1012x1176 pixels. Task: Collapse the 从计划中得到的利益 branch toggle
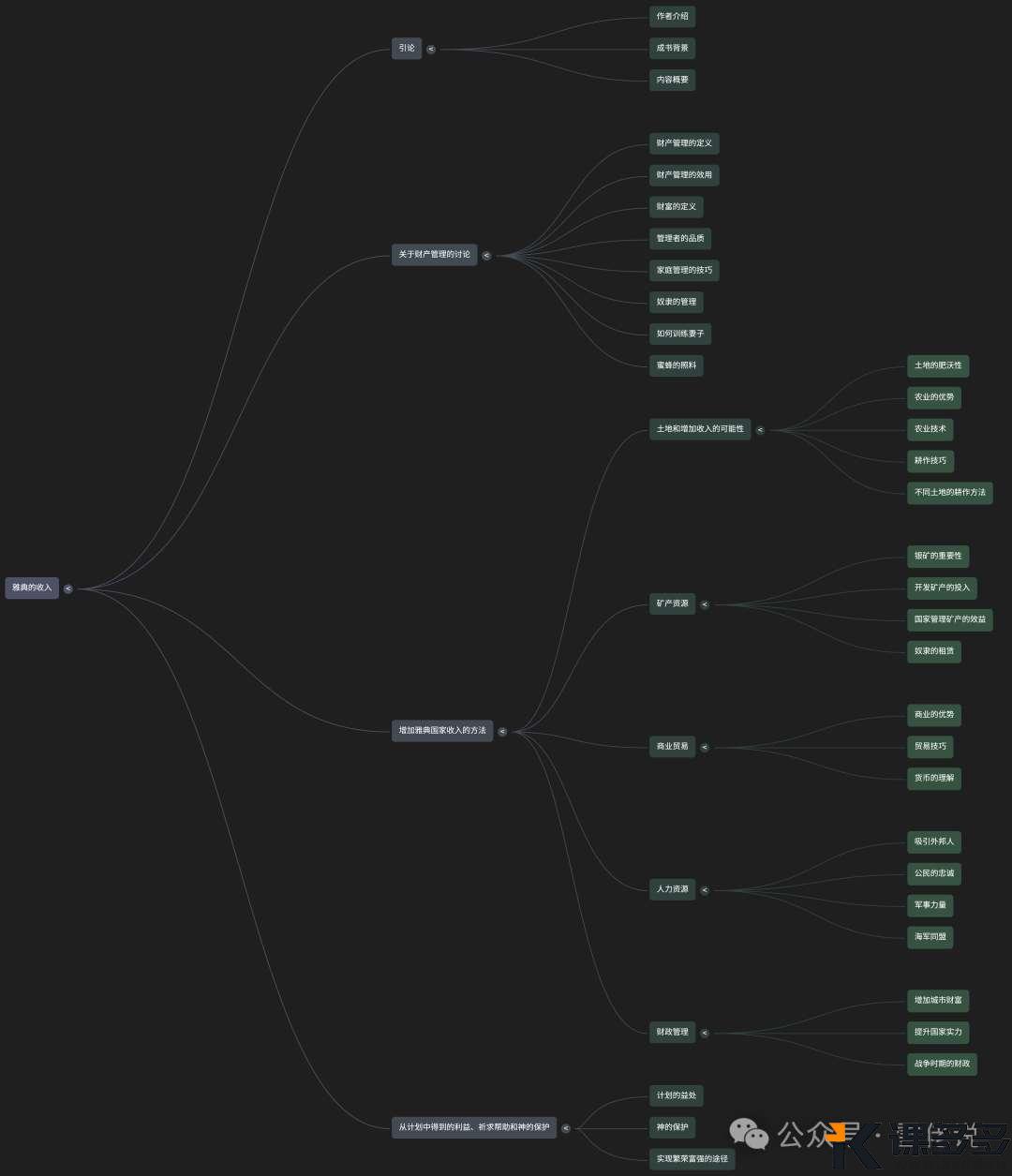(566, 1128)
